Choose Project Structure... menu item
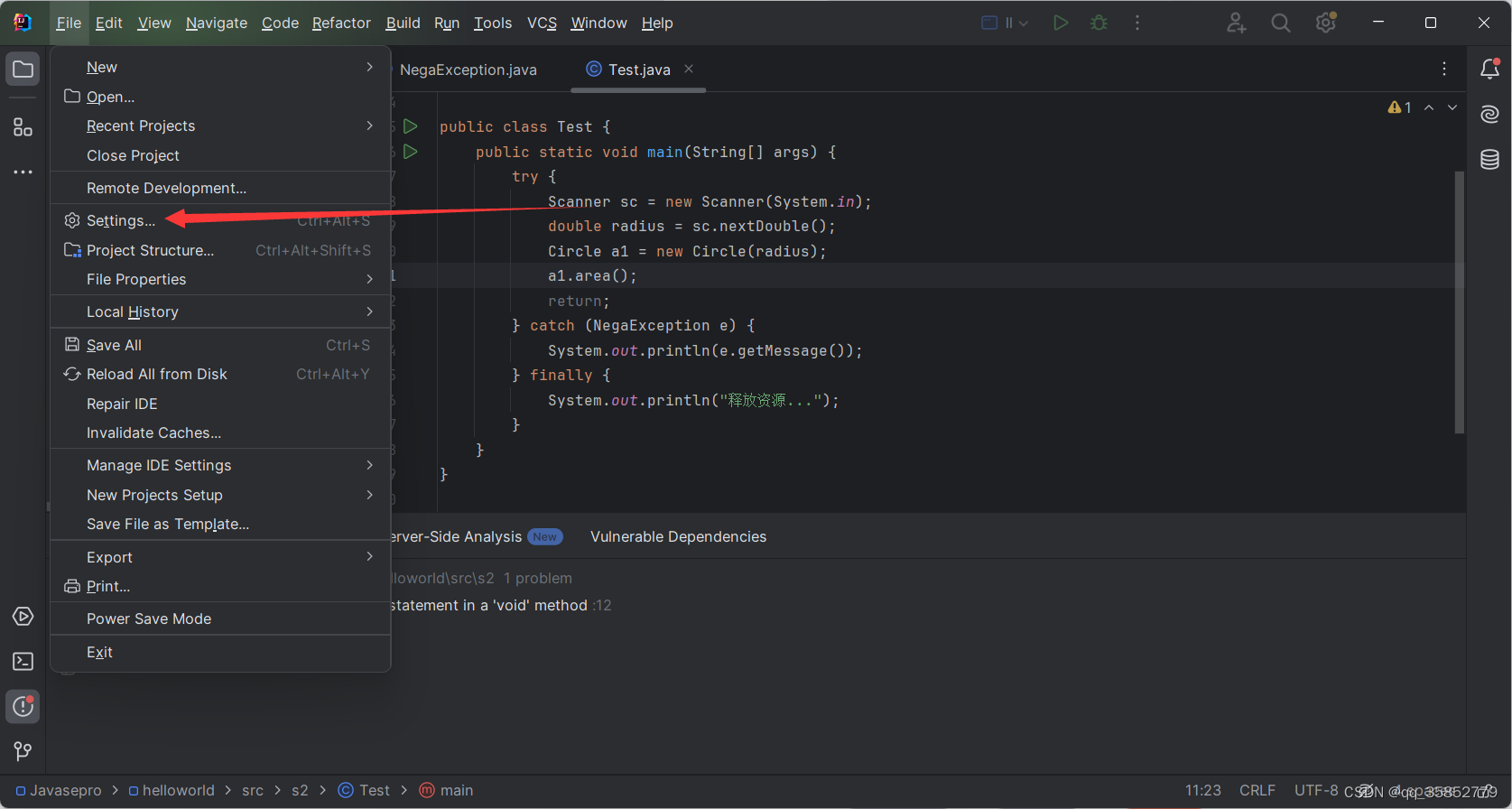 point(220,250)
